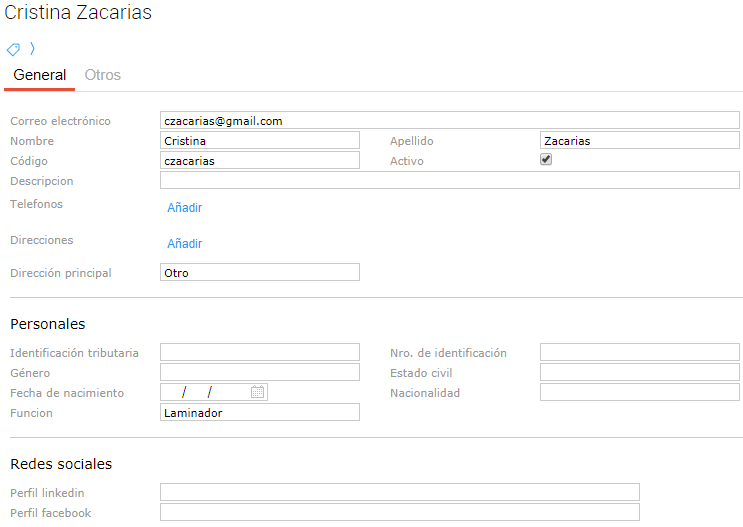
Task: Focus the Correo electrónico field
Action: point(449,121)
